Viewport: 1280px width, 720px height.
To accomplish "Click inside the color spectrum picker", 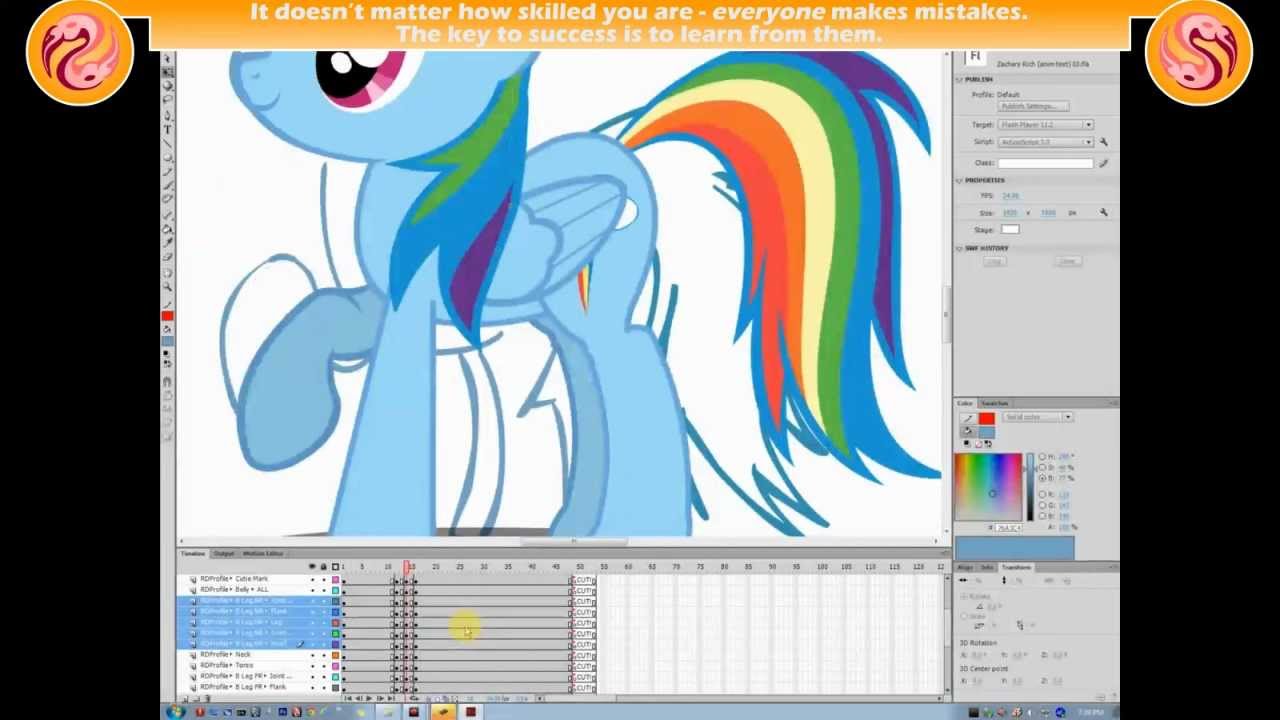I will pos(988,487).
